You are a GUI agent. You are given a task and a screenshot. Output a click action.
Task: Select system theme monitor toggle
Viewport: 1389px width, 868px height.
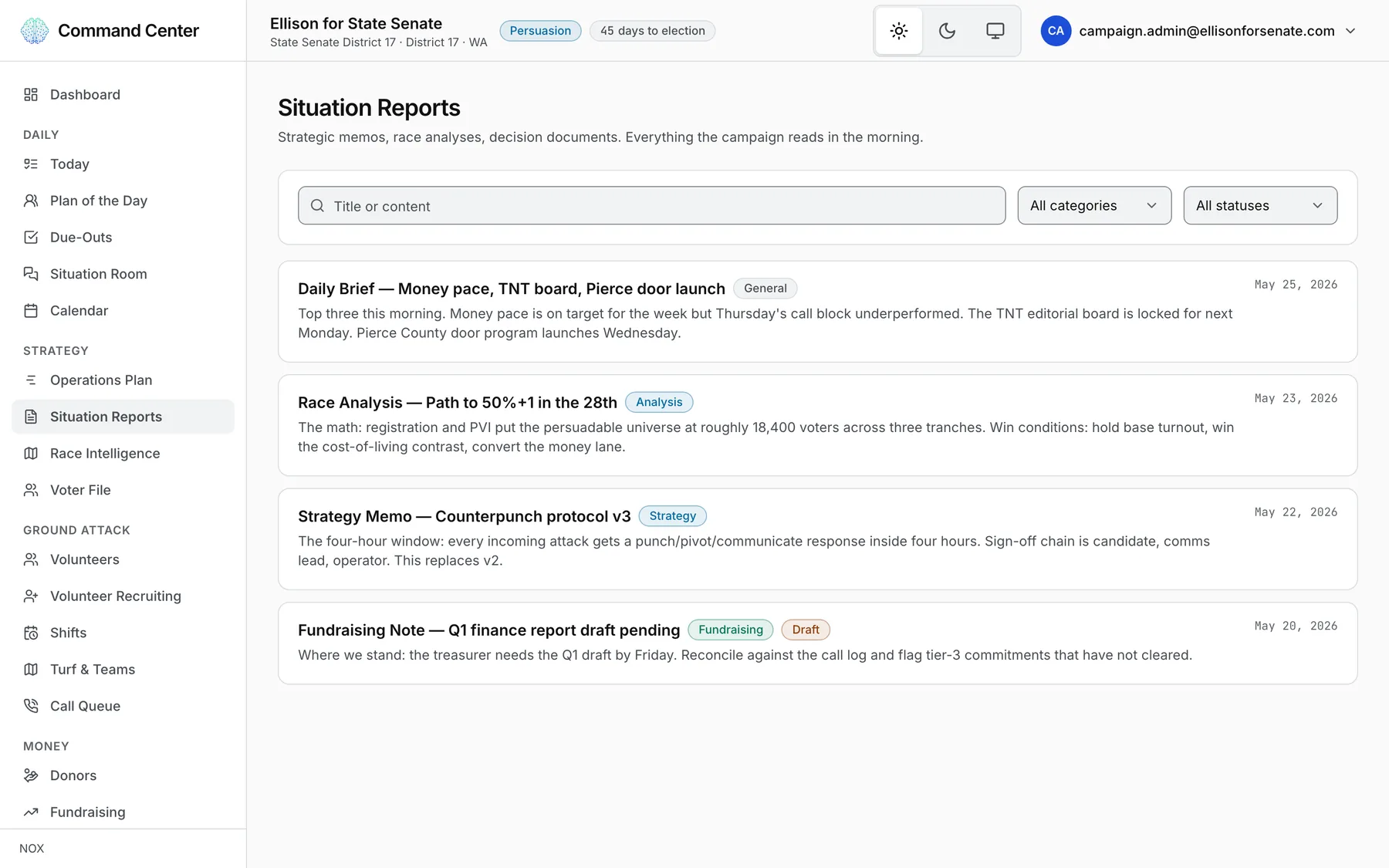[x=995, y=31]
